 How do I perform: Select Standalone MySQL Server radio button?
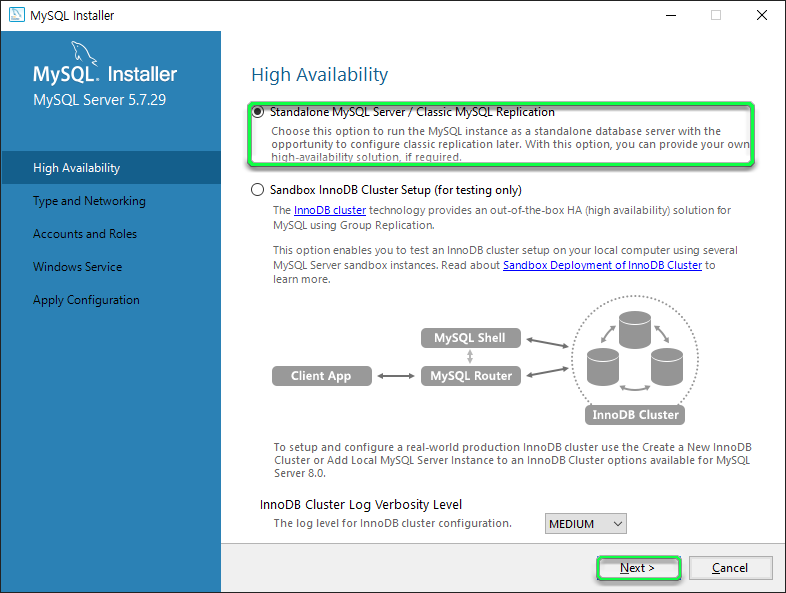258,112
